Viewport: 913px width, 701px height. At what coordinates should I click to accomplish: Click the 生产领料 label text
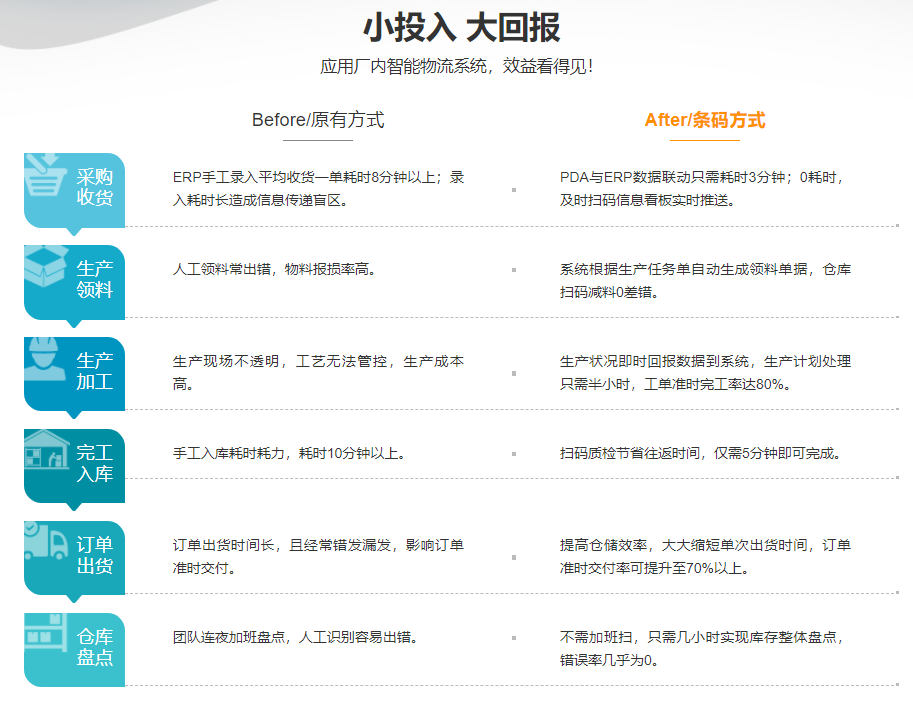pyautogui.click(x=95, y=279)
